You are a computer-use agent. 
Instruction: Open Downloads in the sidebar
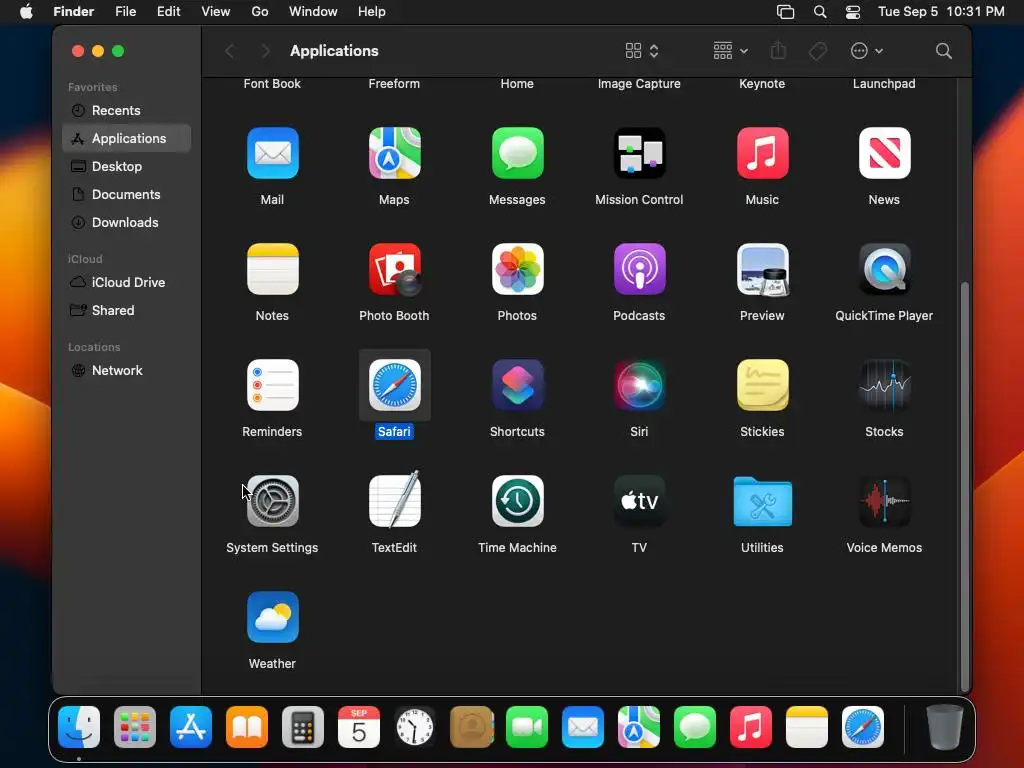[127, 223]
